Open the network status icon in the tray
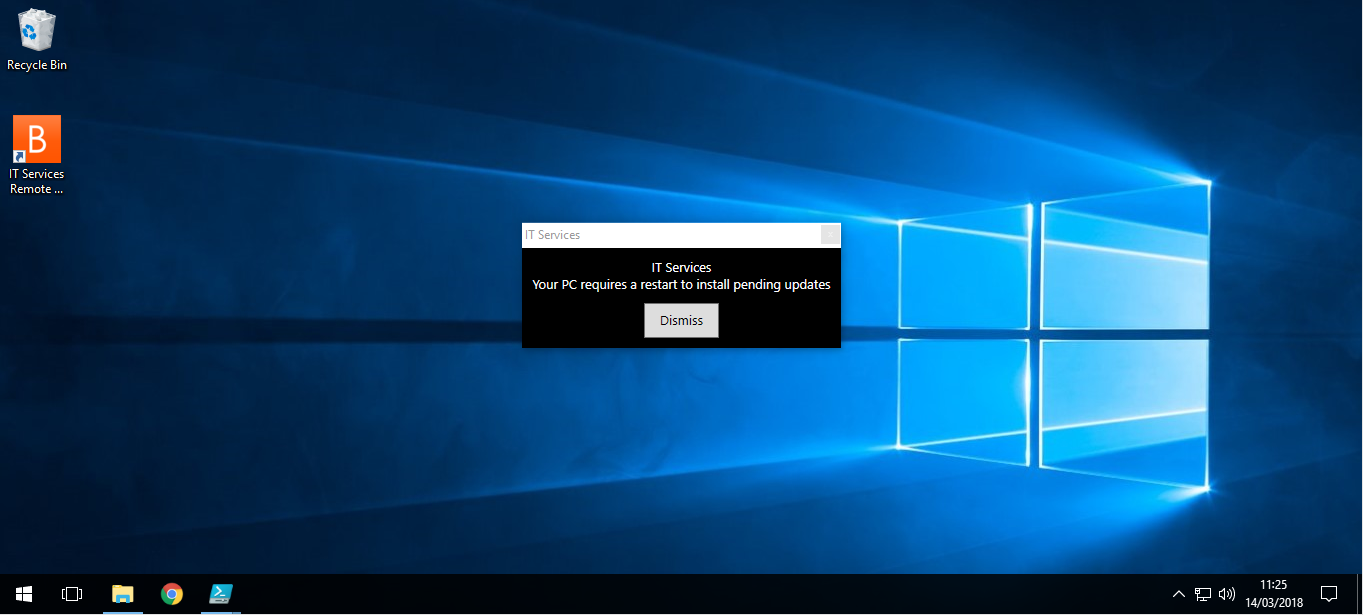The image size is (1364, 615). (x=1201, y=593)
